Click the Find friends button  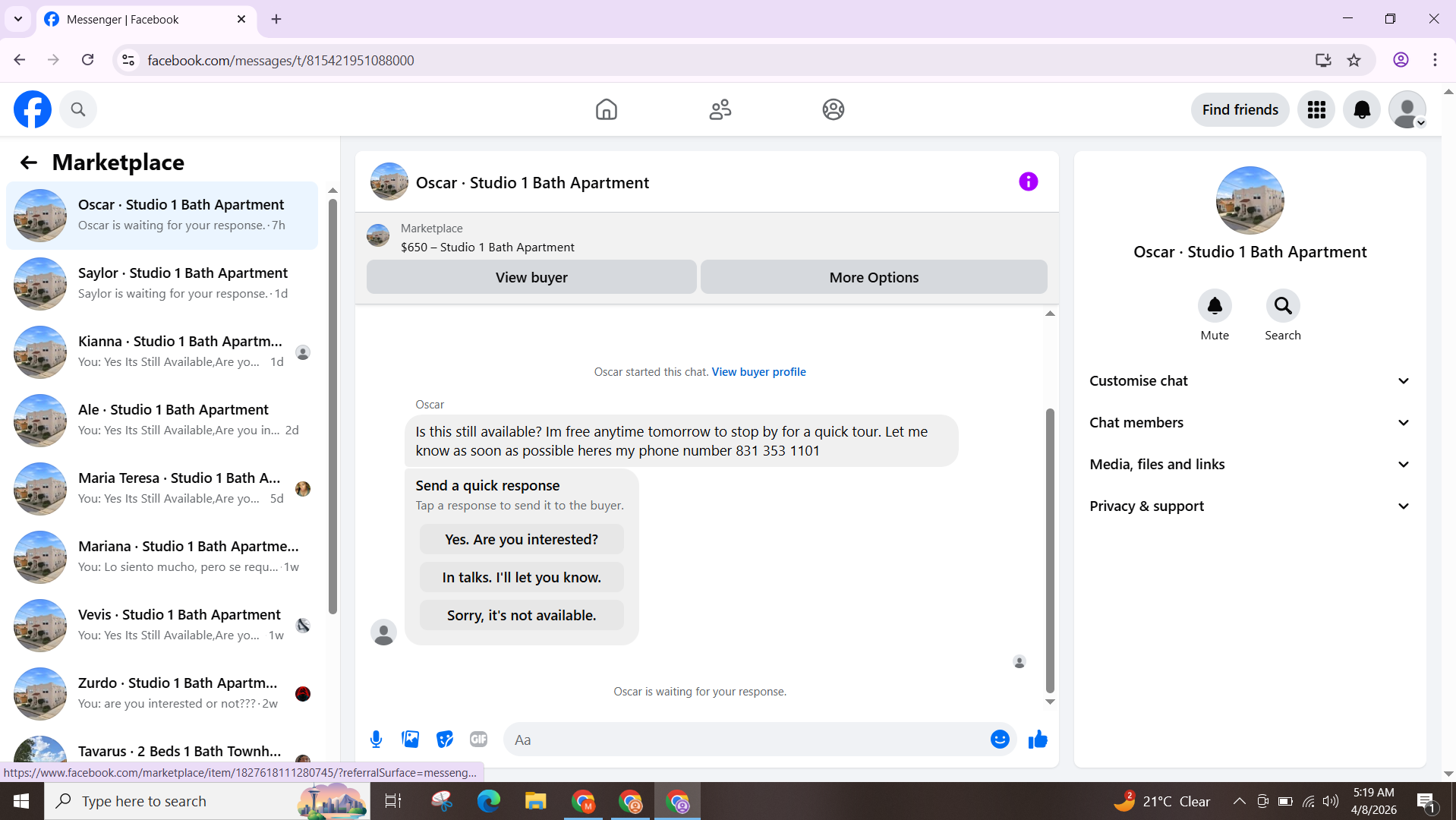click(1240, 110)
